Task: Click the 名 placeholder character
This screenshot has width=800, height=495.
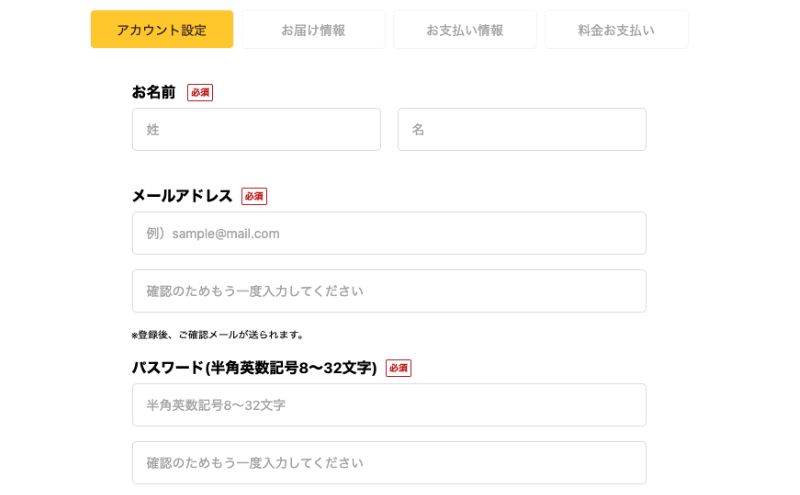Action: point(418,130)
